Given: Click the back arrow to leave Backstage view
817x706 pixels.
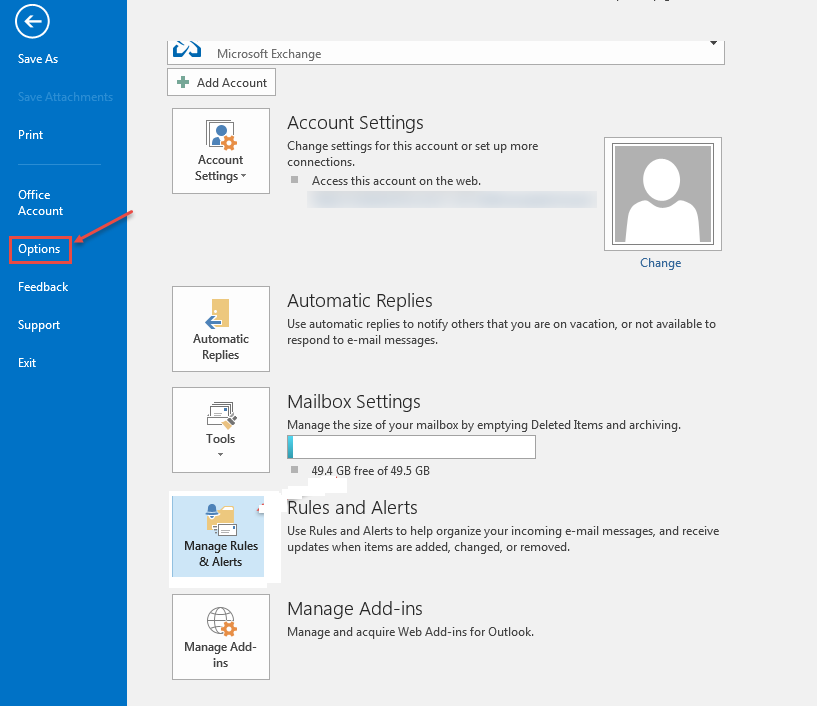Looking at the screenshot, I should click(31, 21).
